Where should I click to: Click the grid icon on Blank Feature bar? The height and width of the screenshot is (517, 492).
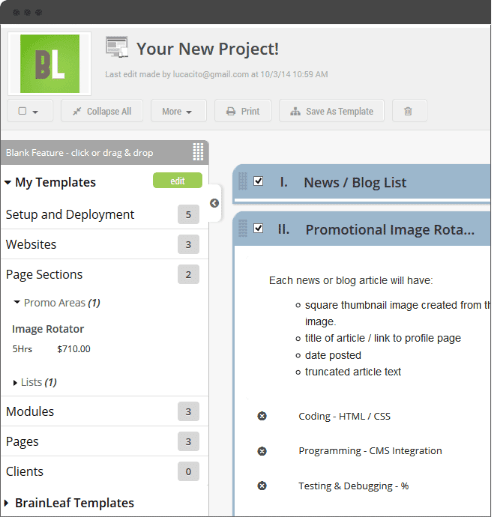click(x=198, y=152)
